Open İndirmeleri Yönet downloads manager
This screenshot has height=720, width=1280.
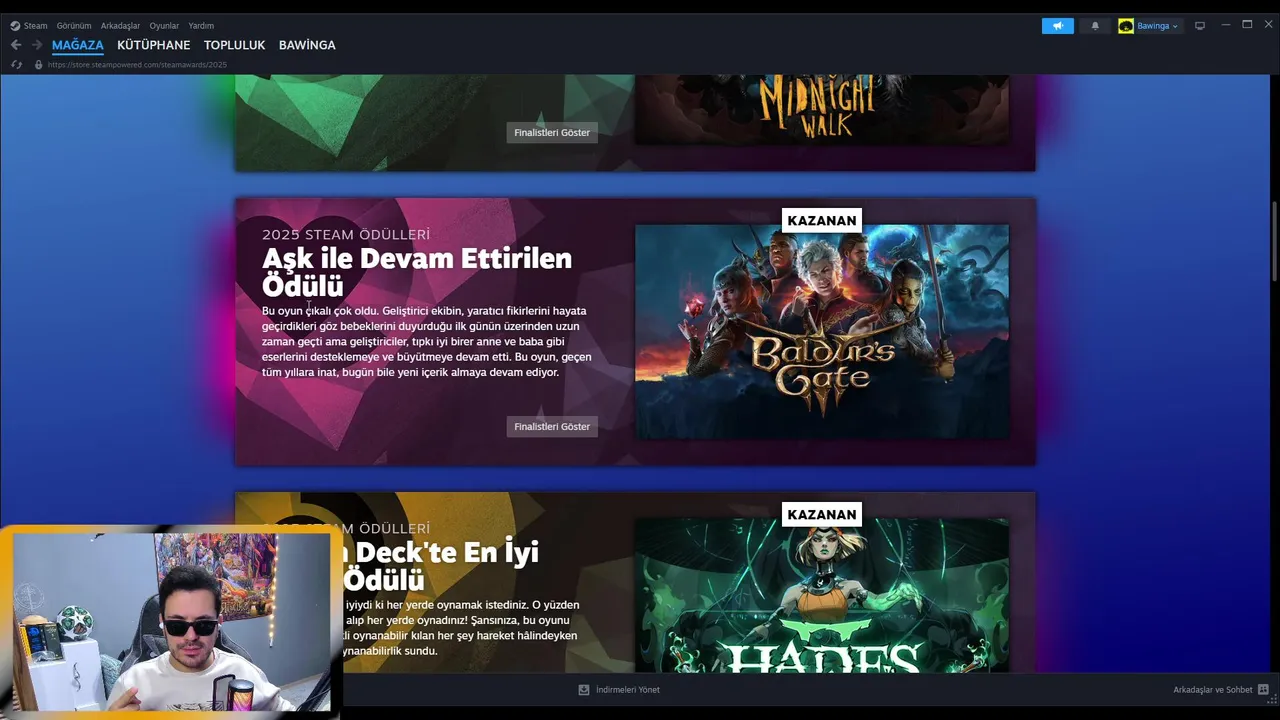tap(628, 690)
